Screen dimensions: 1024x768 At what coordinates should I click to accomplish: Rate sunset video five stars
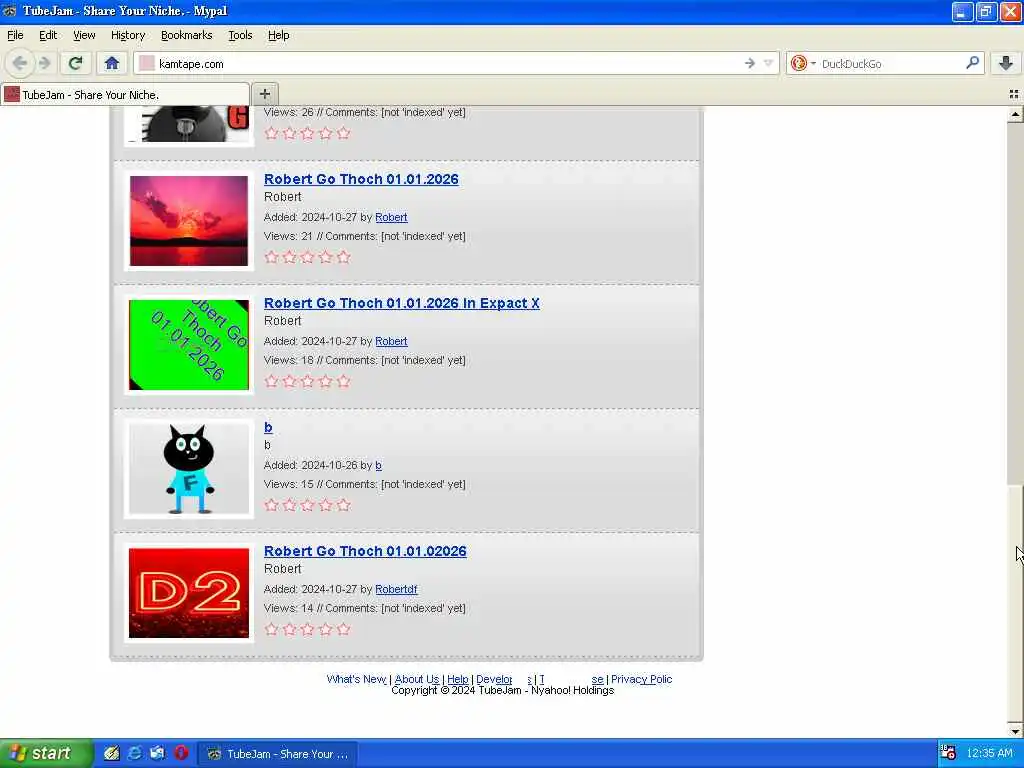coord(344,257)
